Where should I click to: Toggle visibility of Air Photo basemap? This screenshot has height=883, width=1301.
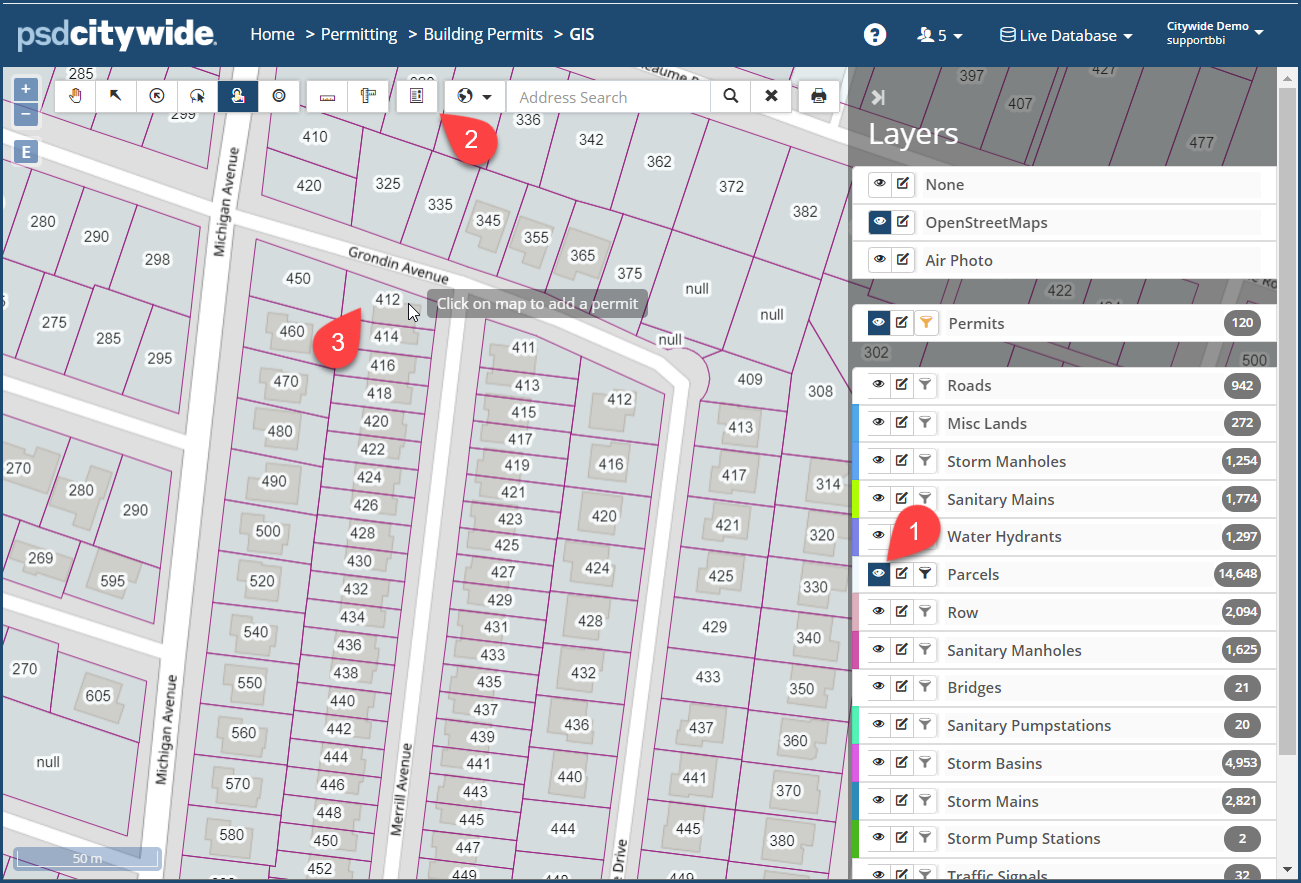click(880, 260)
